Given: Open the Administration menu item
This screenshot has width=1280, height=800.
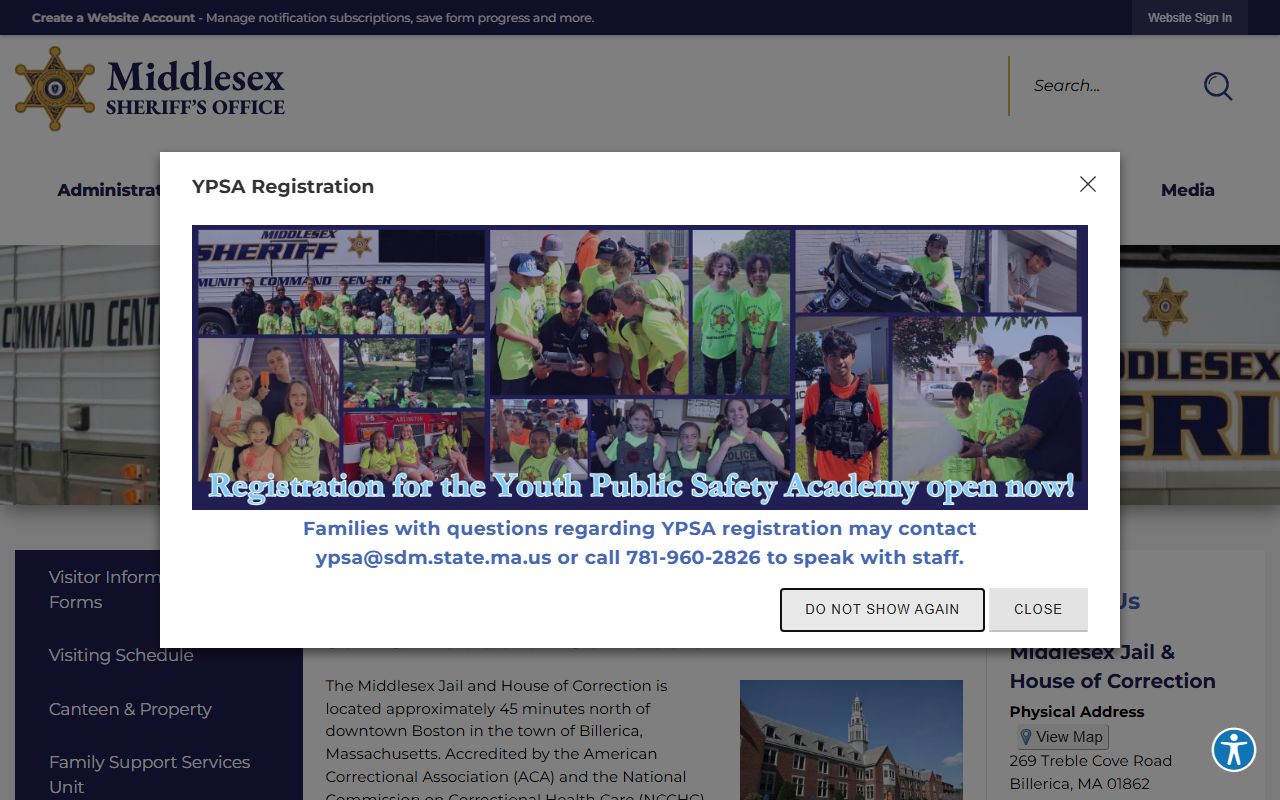Looking at the screenshot, I should point(108,190).
